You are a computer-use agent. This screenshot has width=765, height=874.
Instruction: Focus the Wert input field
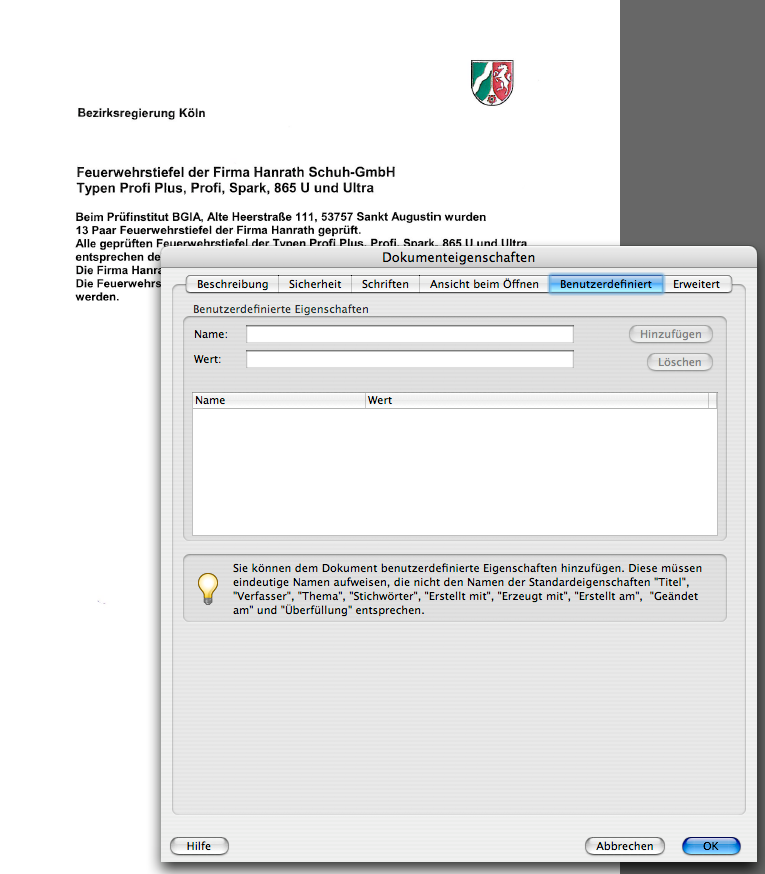point(410,359)
